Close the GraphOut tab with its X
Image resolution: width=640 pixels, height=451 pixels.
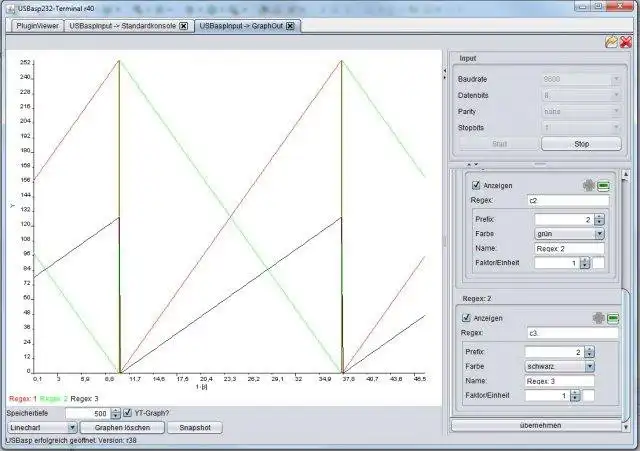290,26
